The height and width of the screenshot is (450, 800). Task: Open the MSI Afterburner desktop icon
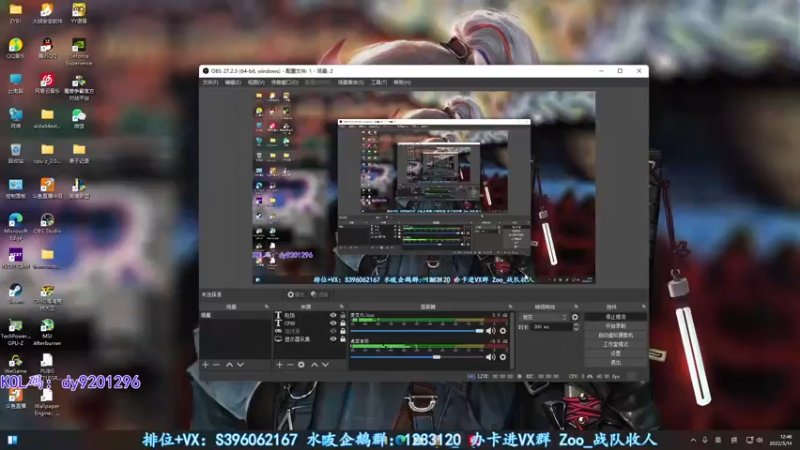coord(47,332)
